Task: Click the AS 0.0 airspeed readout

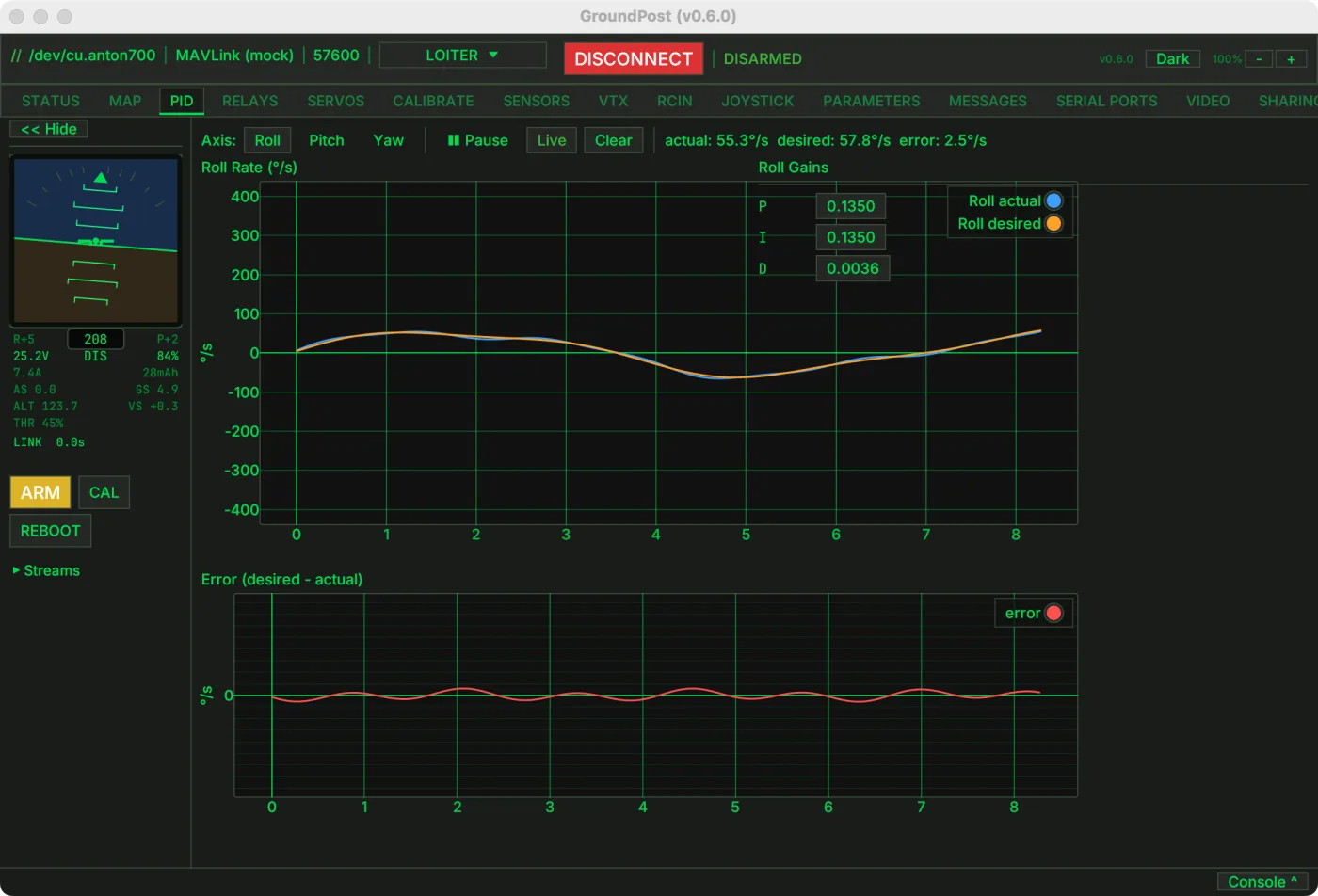Action: coord(35,389)
